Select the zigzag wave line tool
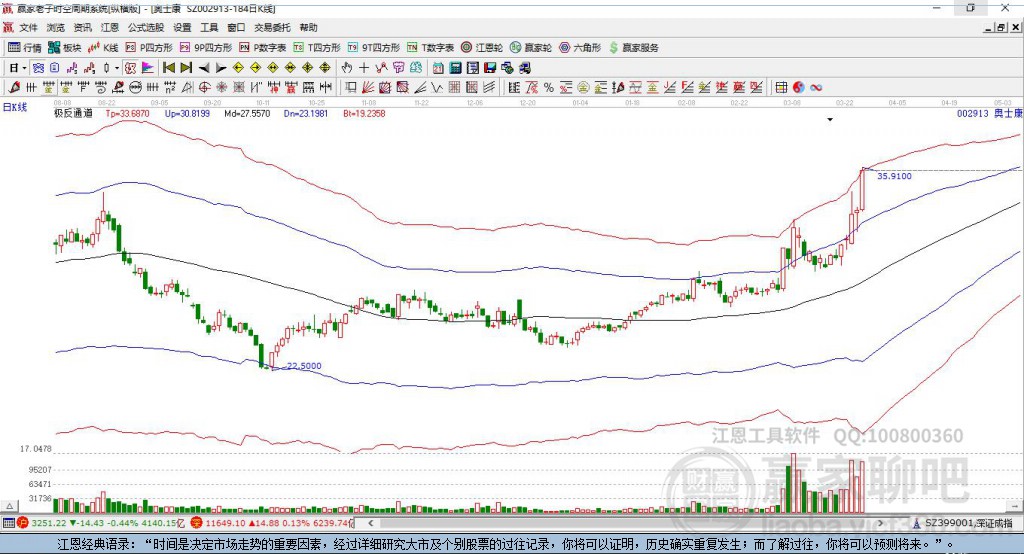 [x=436, y=87]
